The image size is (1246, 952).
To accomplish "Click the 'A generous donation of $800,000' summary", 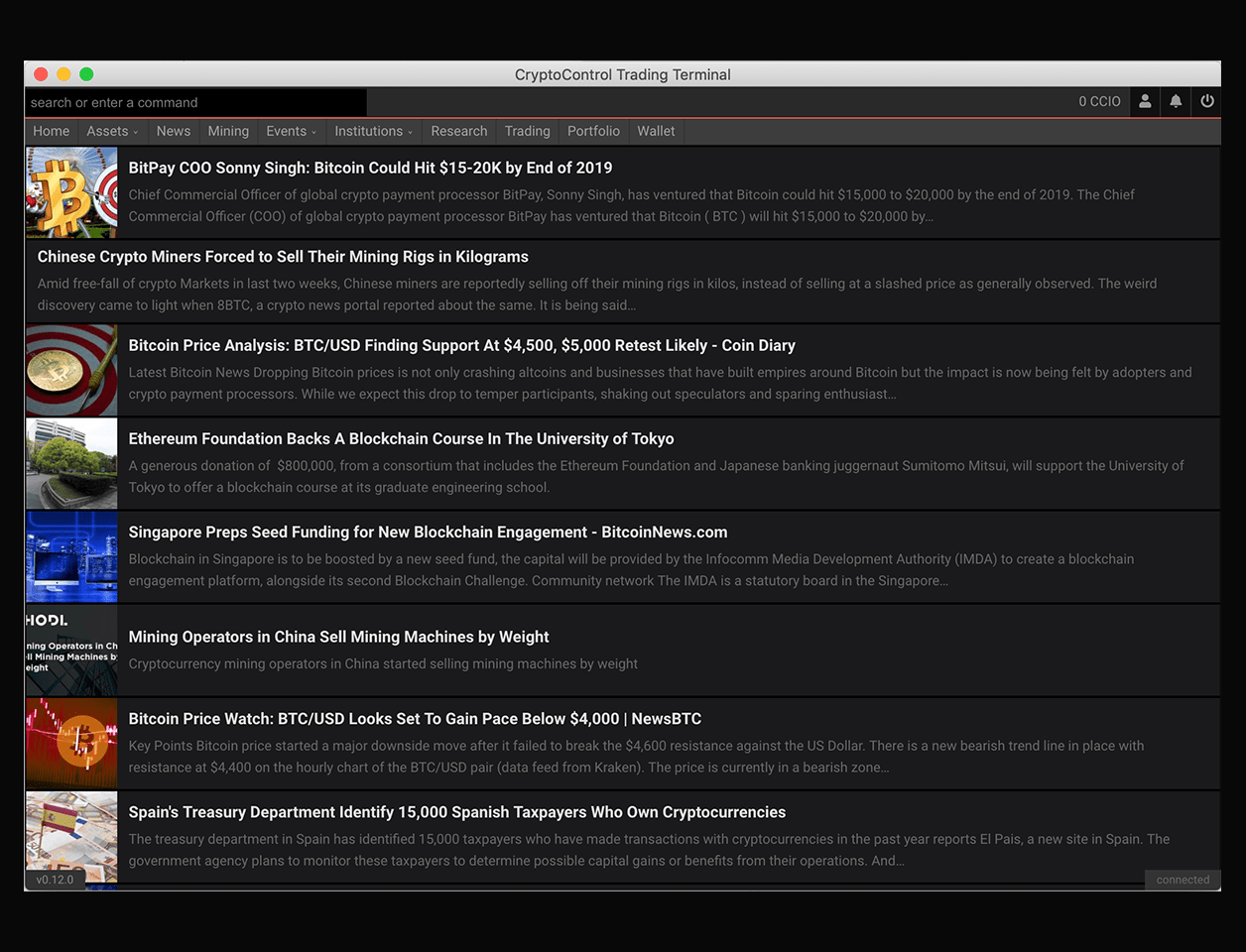I will point(656,476).
